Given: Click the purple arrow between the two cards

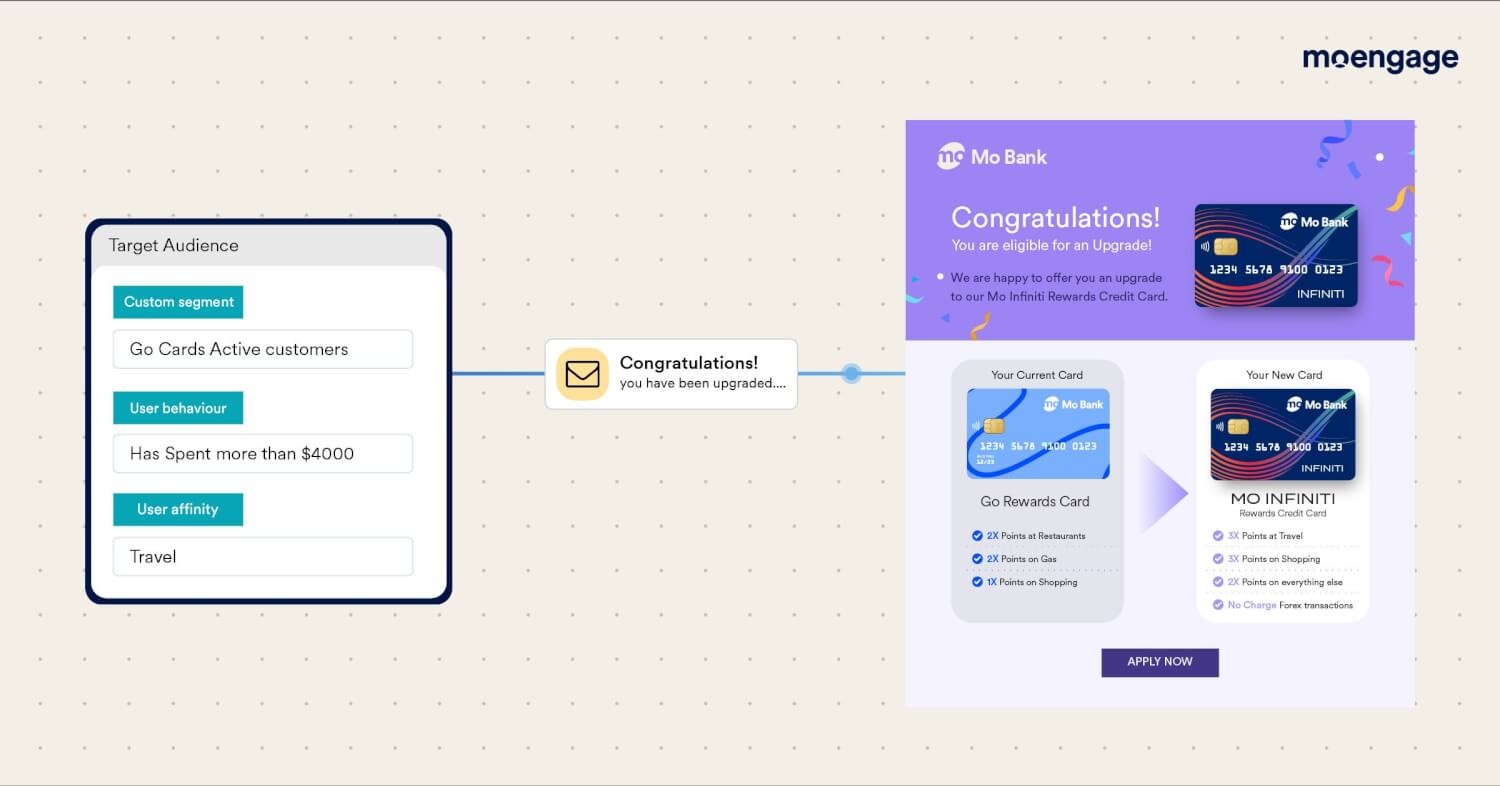Looking at the screenshot, I should coord(1163,493).
